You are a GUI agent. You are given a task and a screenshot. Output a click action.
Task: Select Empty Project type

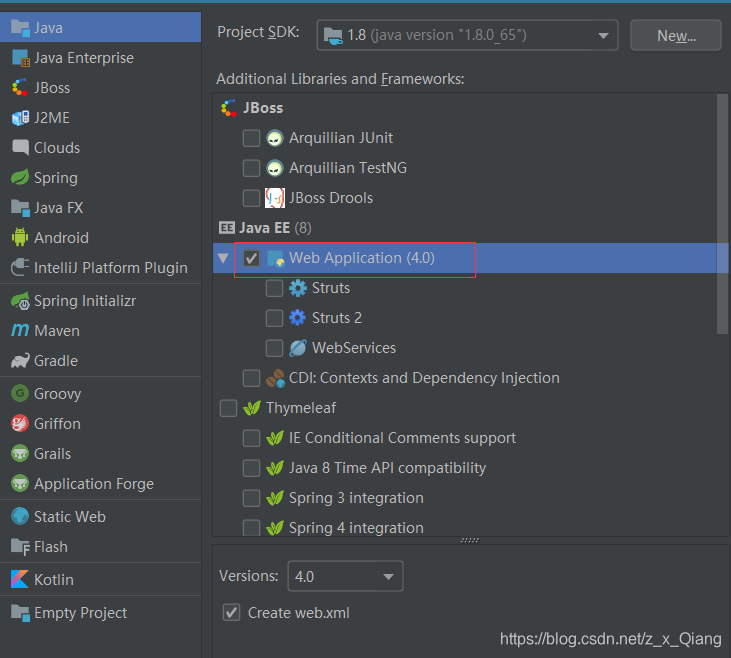point(100,612)
